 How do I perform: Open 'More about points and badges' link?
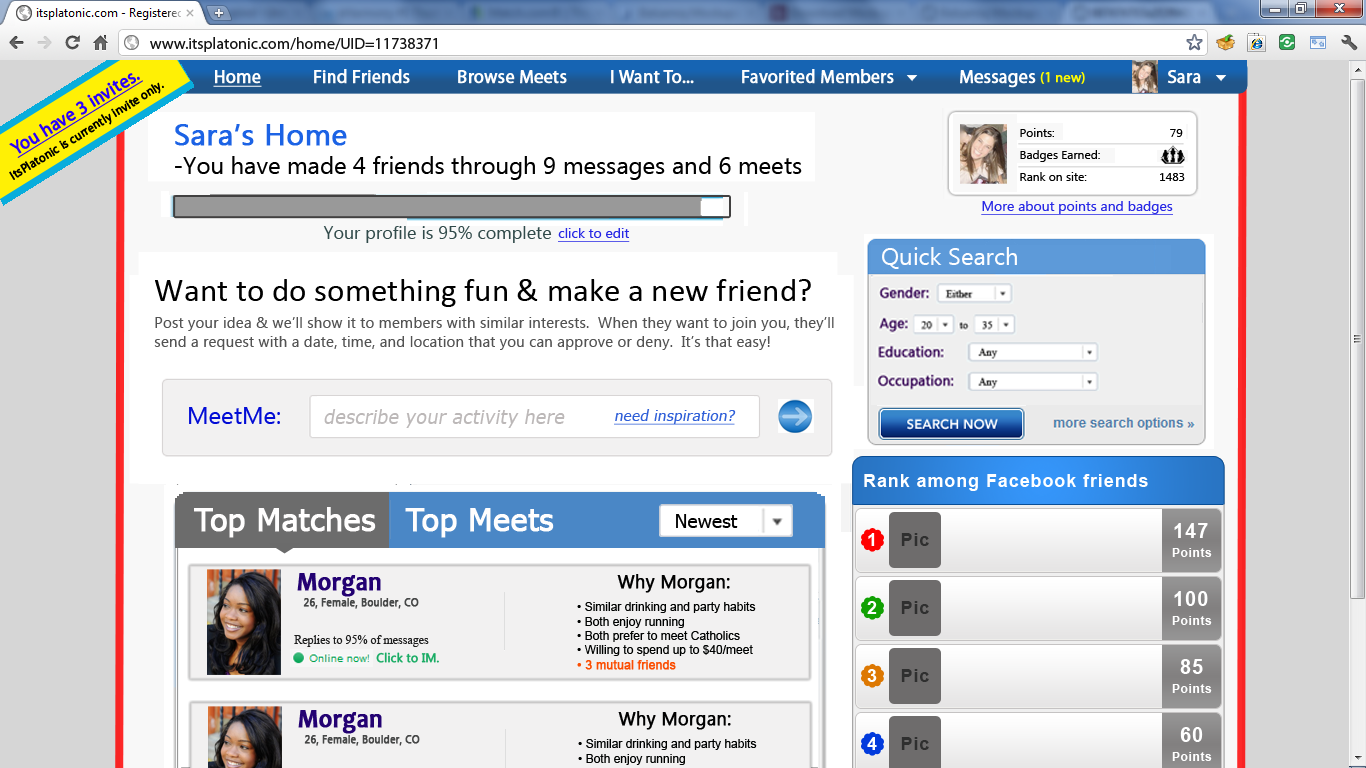pyautogui.click(x=1077, y=206)
